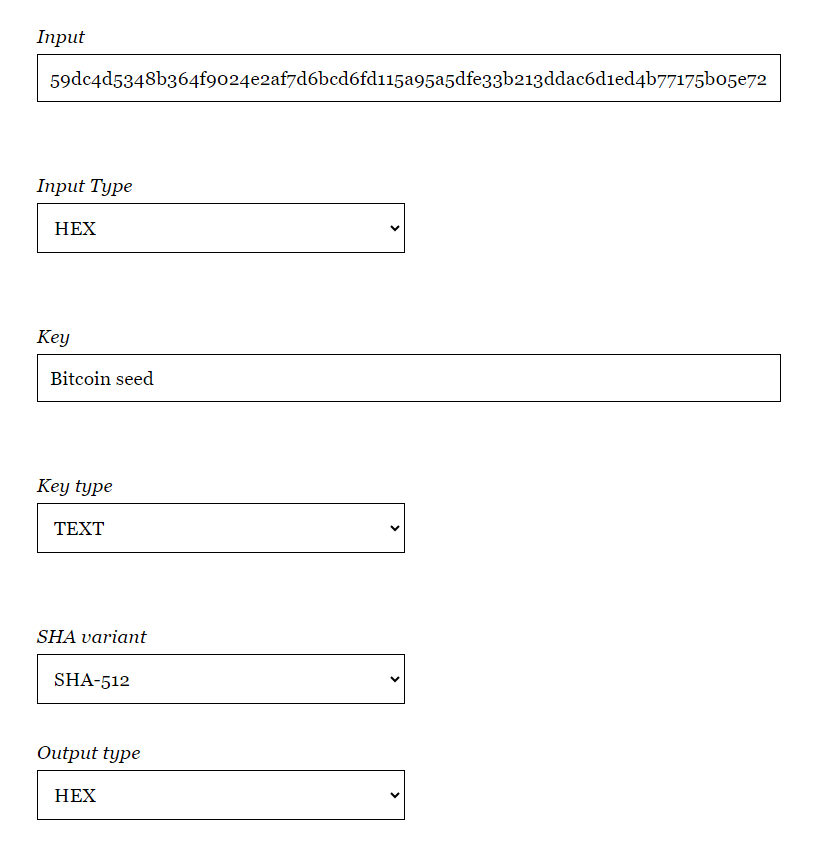Image resolution: width=829 pixels, height=854 pixels.
Task: Click the "SHA variant" label
Action: (x=92, y=637)
